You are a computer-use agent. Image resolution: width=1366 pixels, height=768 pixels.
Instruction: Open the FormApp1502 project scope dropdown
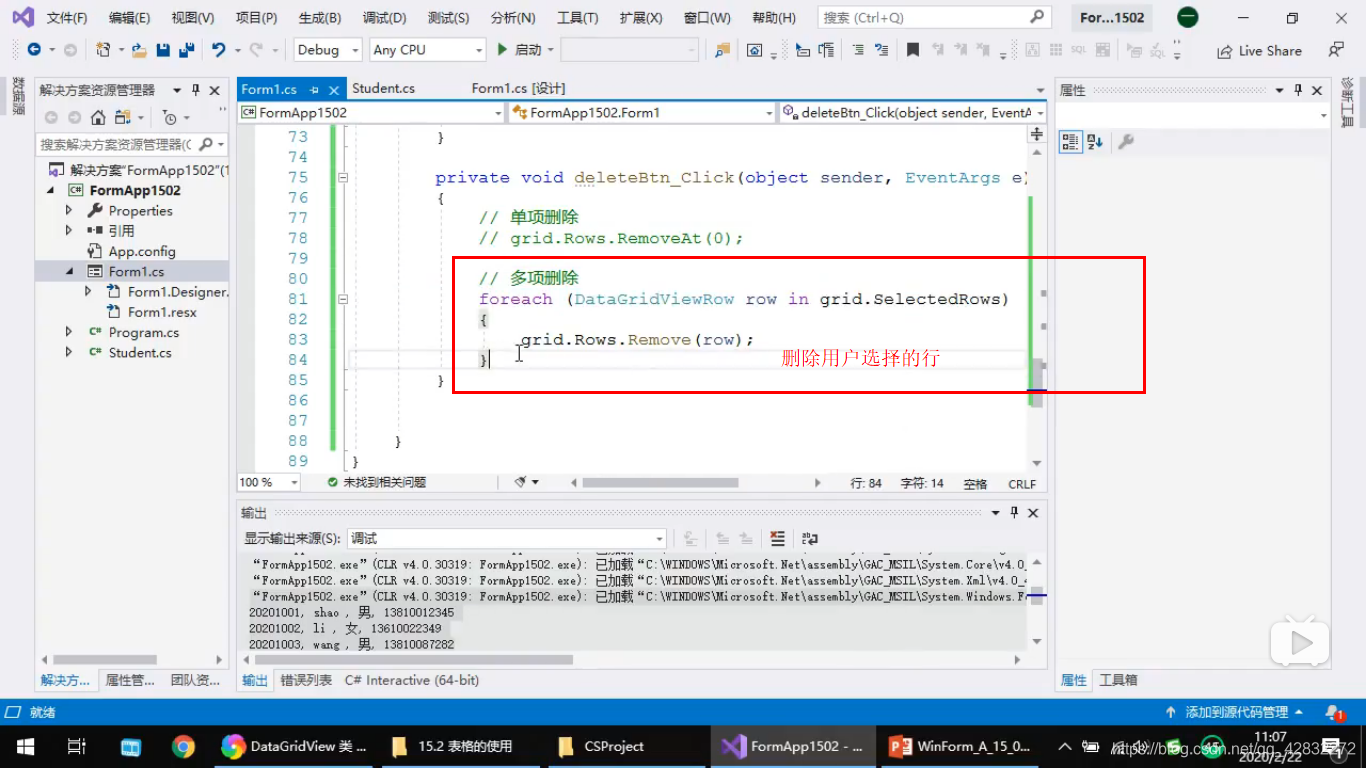(371, 113)
